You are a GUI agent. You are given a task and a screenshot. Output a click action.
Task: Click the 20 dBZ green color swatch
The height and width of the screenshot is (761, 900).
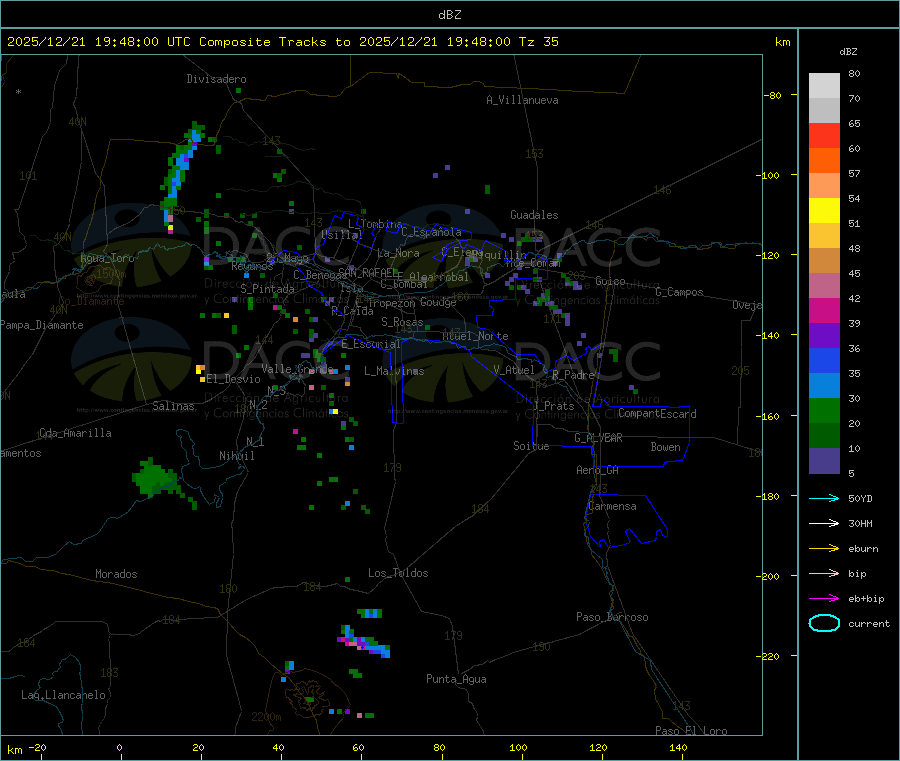tap(824, 410)
